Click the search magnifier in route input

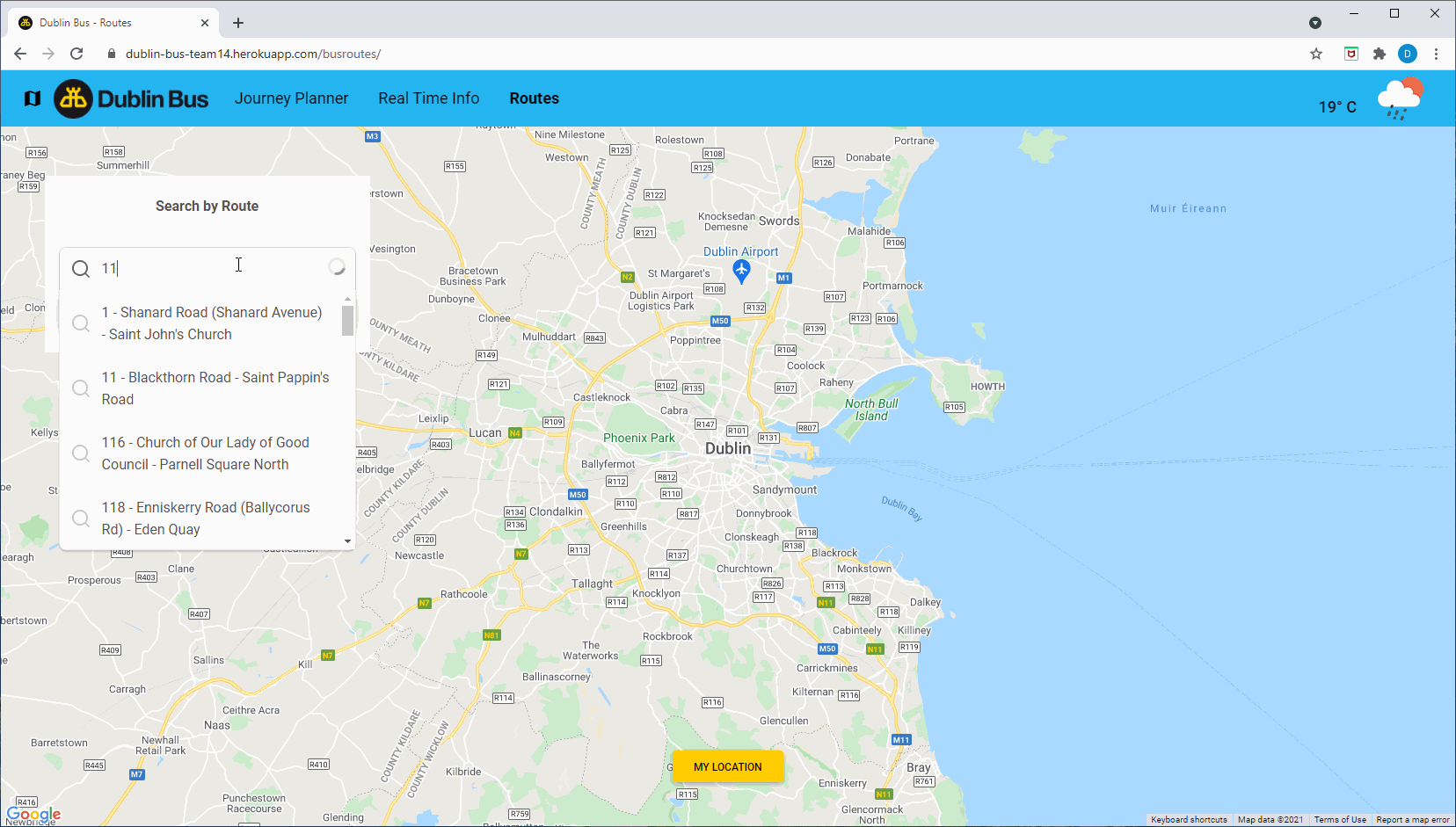81,269
